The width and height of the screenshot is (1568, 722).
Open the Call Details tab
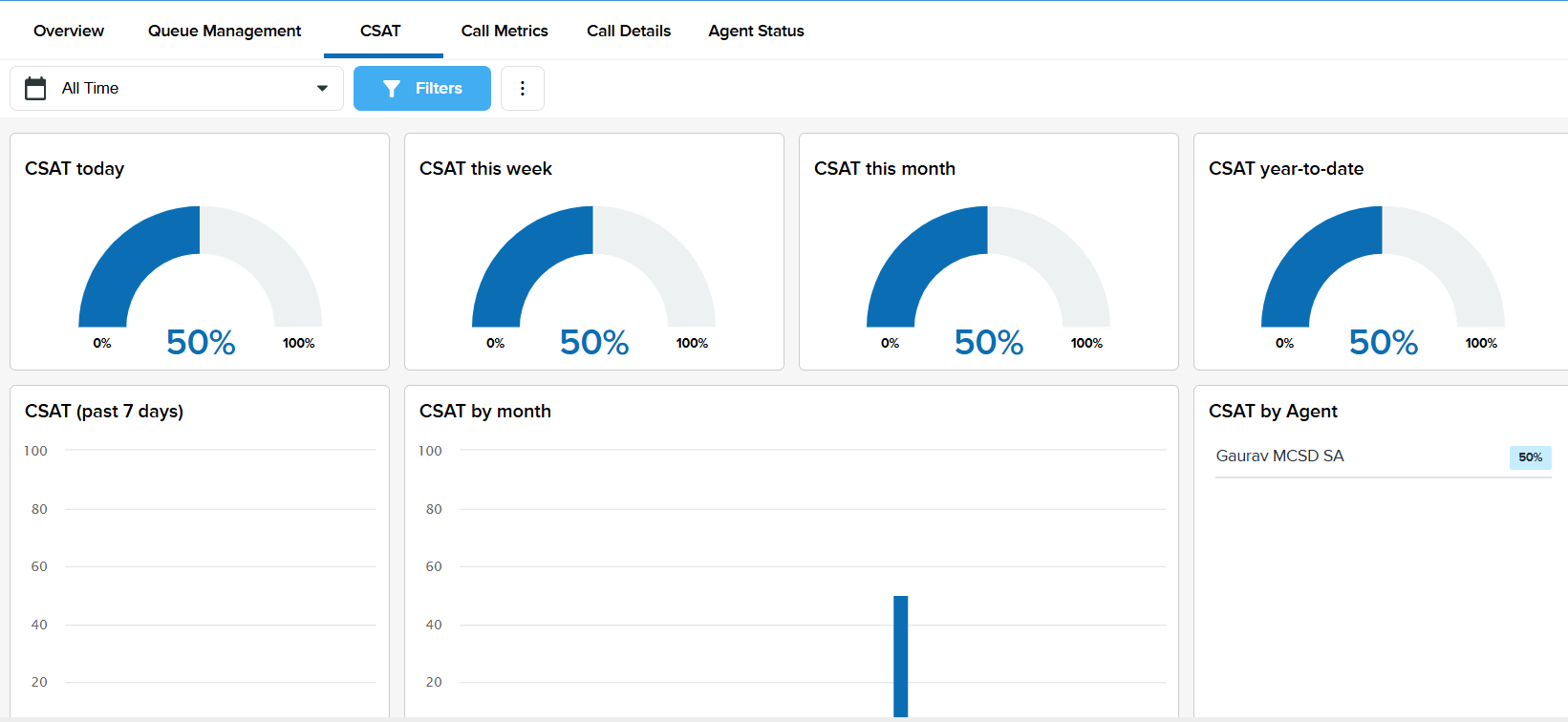pyautogui.click(x=629, y=31)
